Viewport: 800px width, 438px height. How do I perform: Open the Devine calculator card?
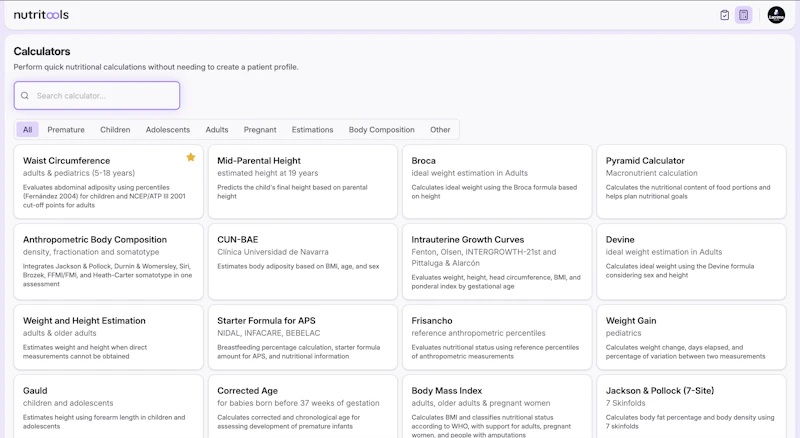(x=691, y=261)
